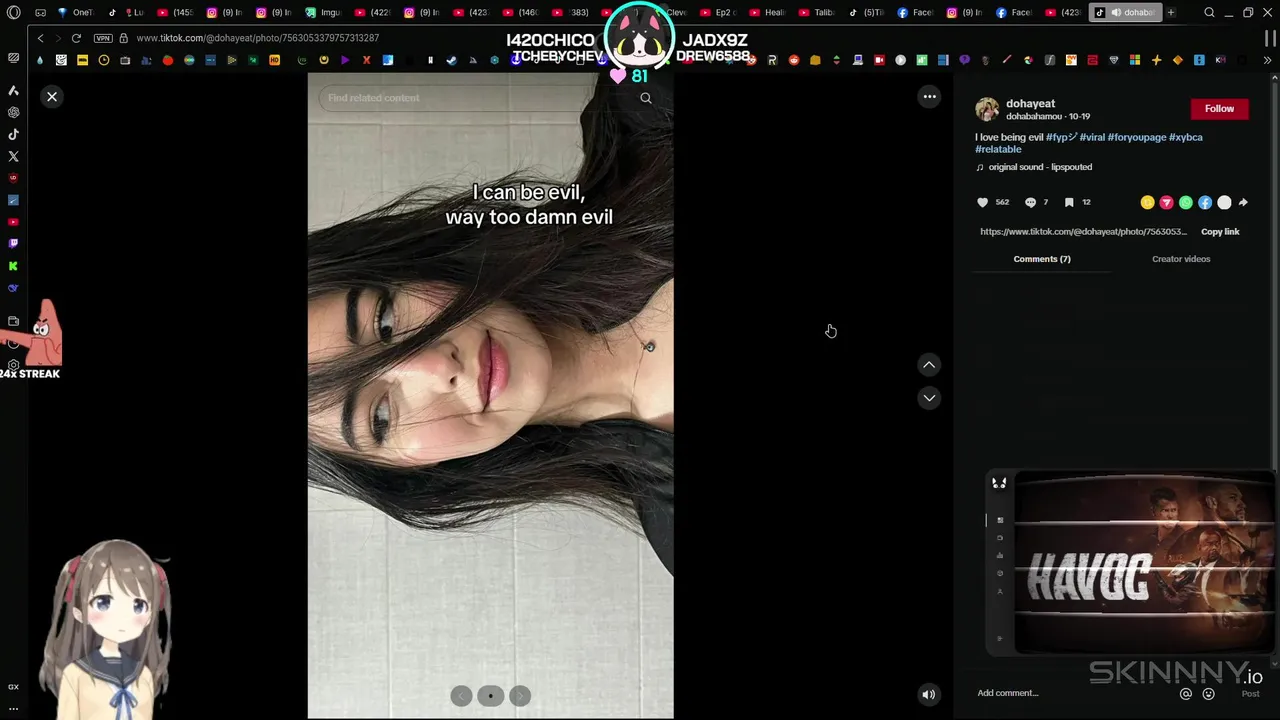Reload the page
The image size is (1280, 720).
tap(76, 38)
